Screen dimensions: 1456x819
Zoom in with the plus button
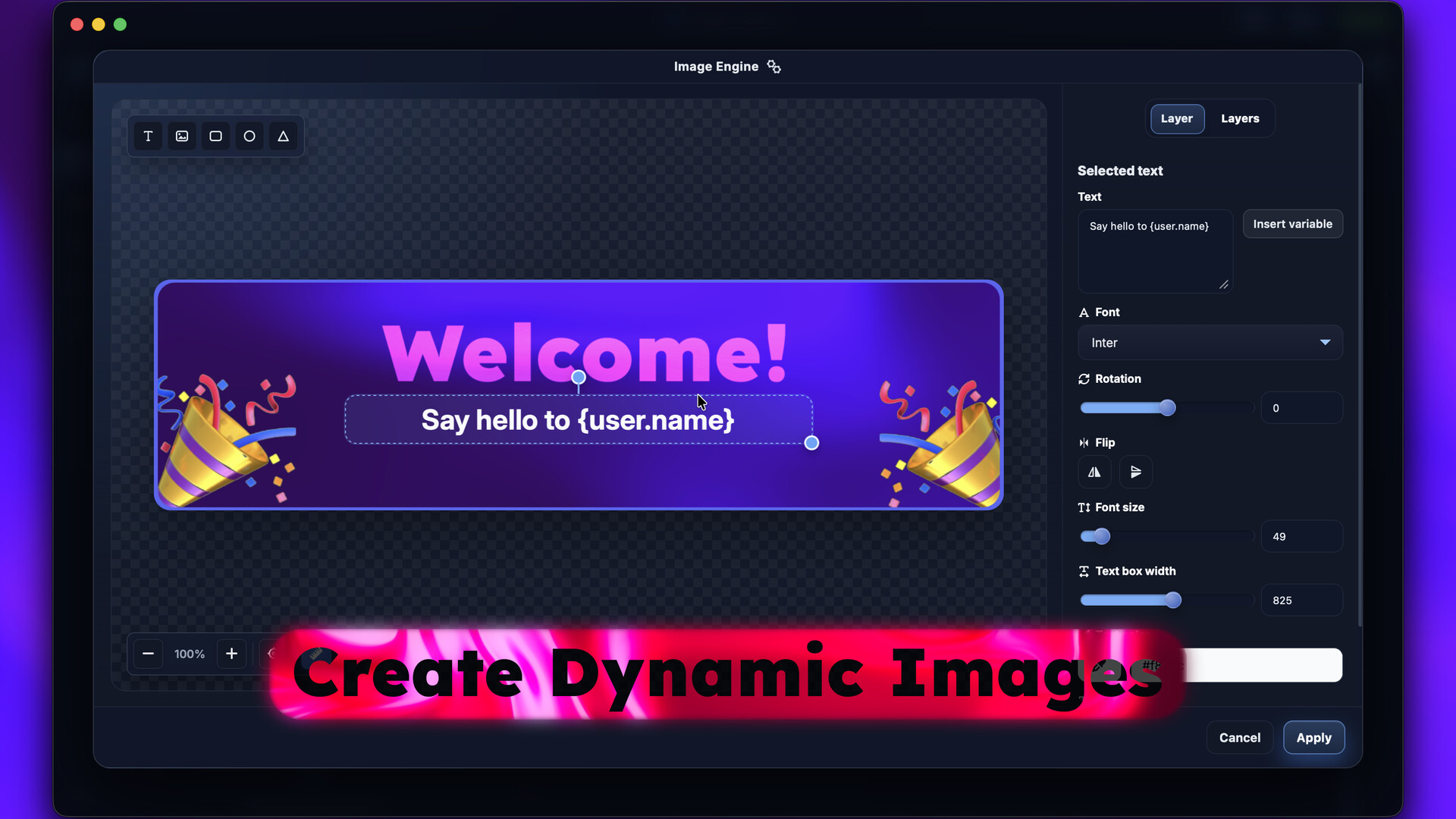(x=231, y=654)
